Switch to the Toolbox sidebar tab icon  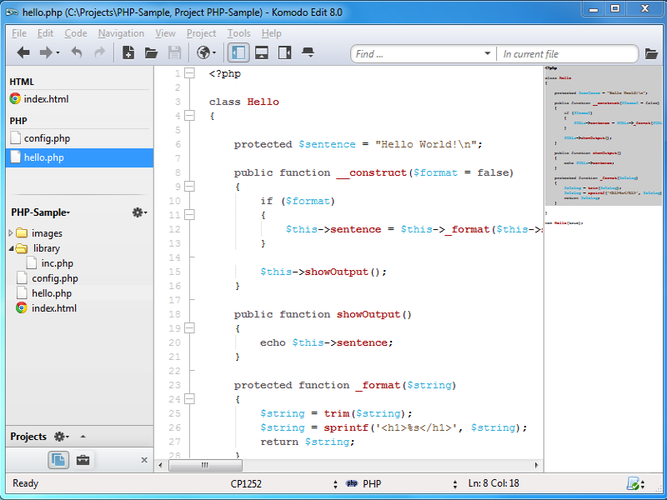point(83,460)
